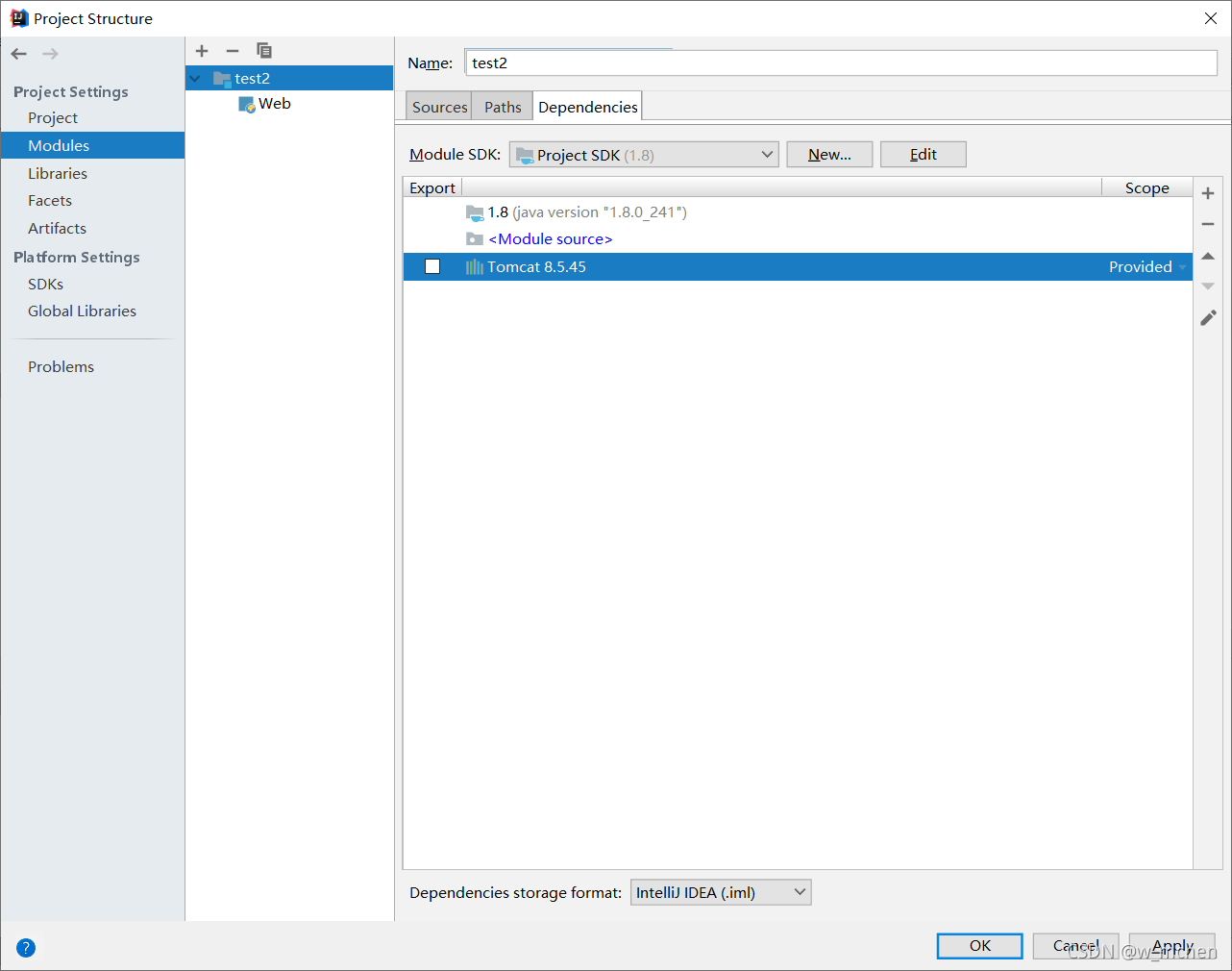Click the New... SDK button
The height and width of the screenshot is (971, 1232).
[x=829, y=155]
